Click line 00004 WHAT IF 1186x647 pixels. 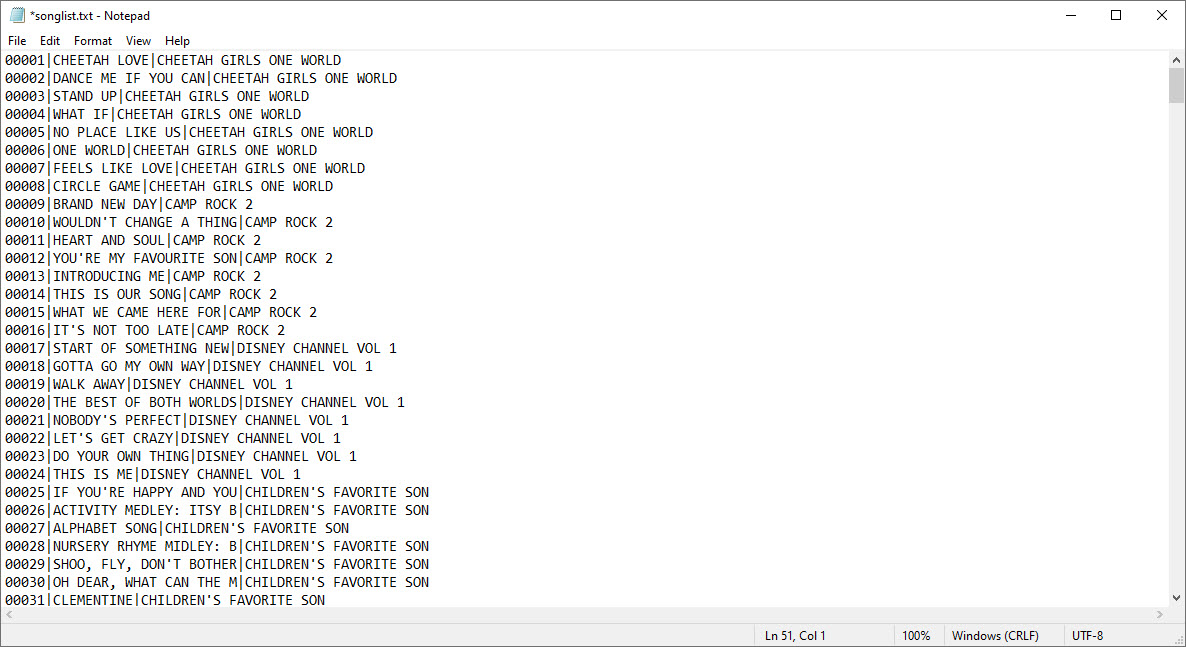(153, 114)
